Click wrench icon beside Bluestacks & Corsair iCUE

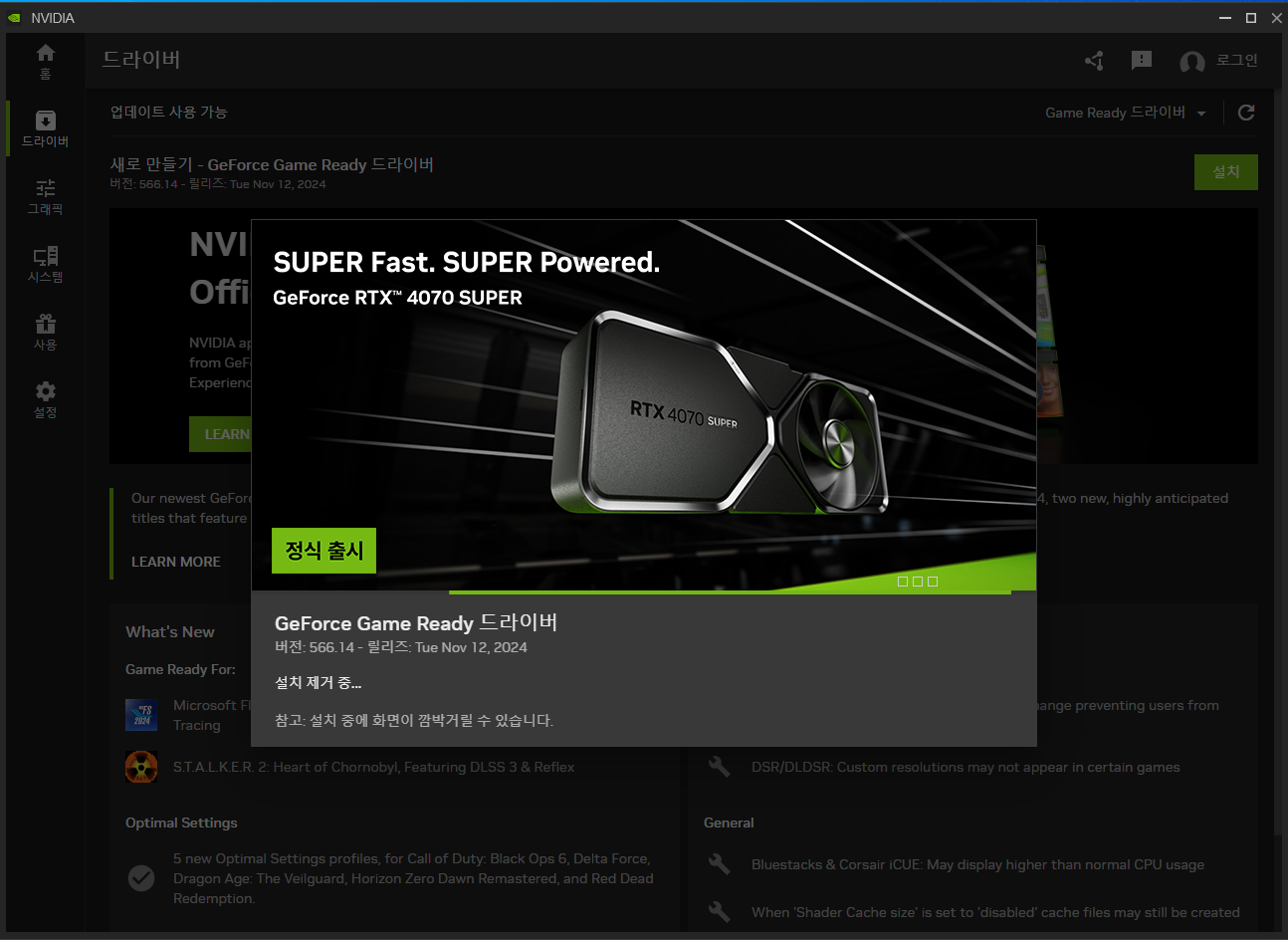coord(719,864)
